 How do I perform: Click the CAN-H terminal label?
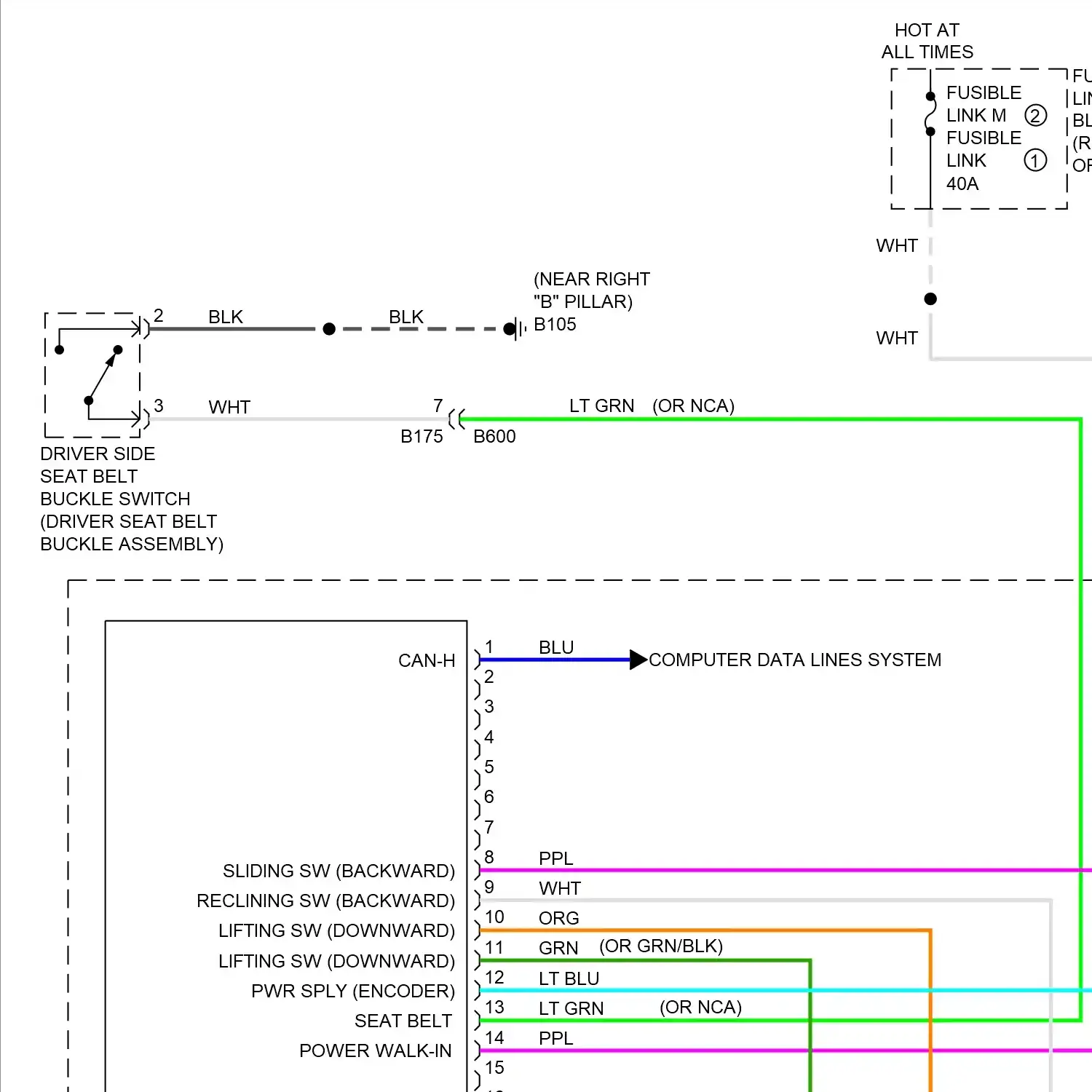click(x=427, y=661)
